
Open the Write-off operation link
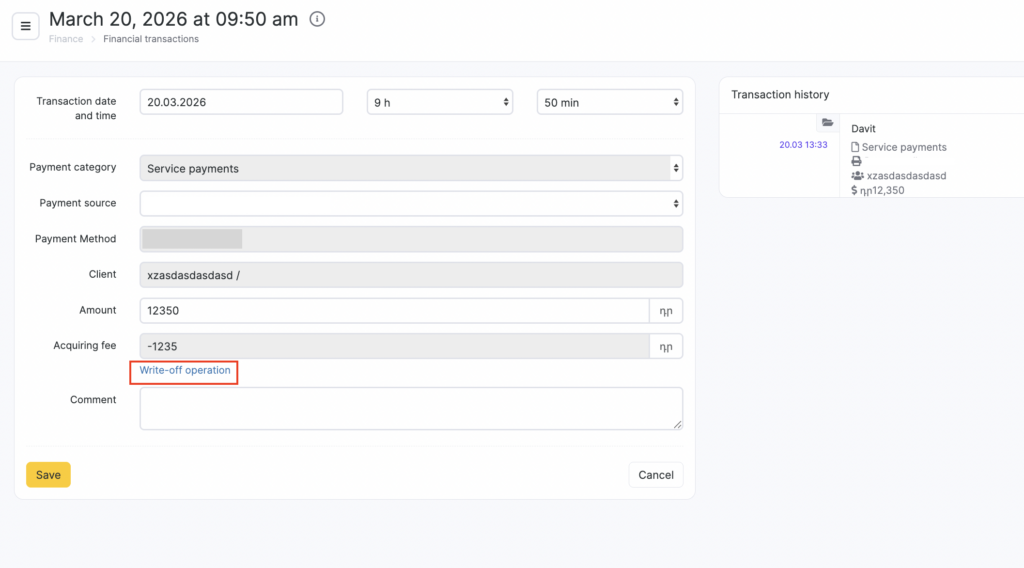tap(185, 371)
